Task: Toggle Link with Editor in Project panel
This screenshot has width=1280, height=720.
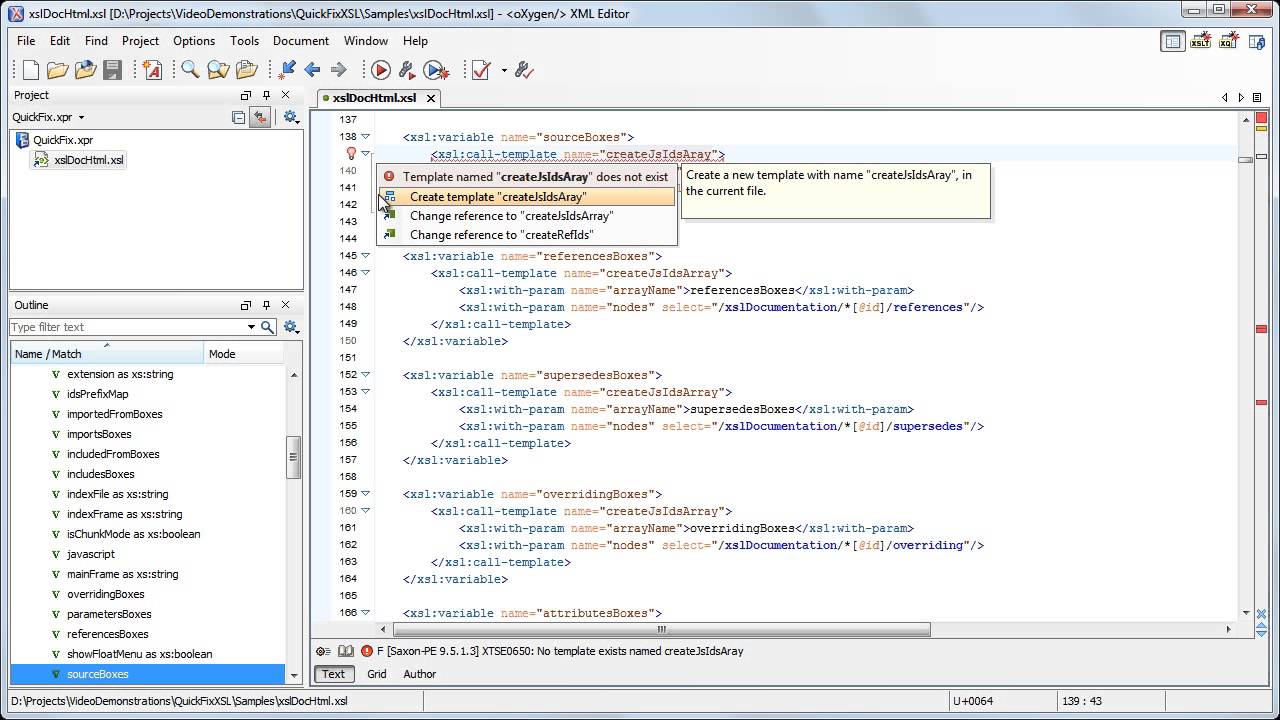Action: tap(260, 117)
